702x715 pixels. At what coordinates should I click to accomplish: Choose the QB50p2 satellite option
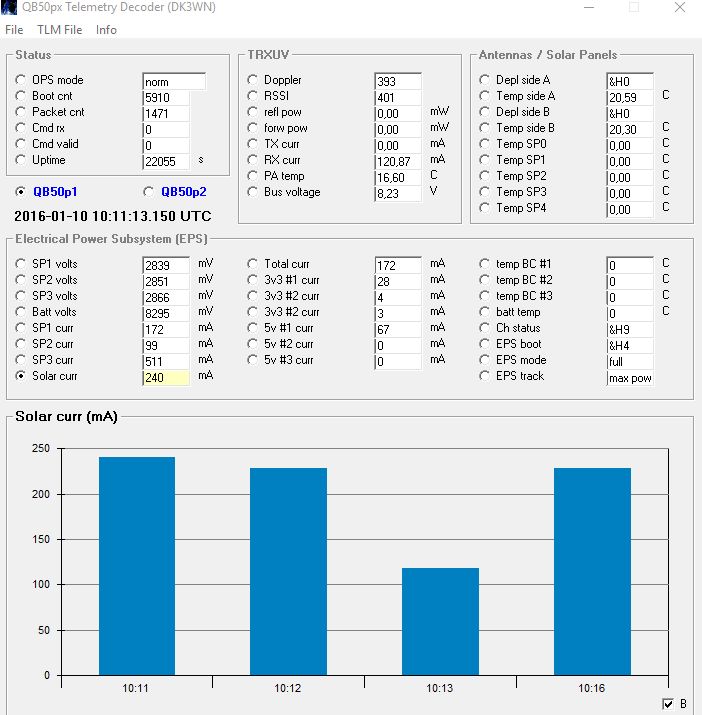(x=148, y=192)
